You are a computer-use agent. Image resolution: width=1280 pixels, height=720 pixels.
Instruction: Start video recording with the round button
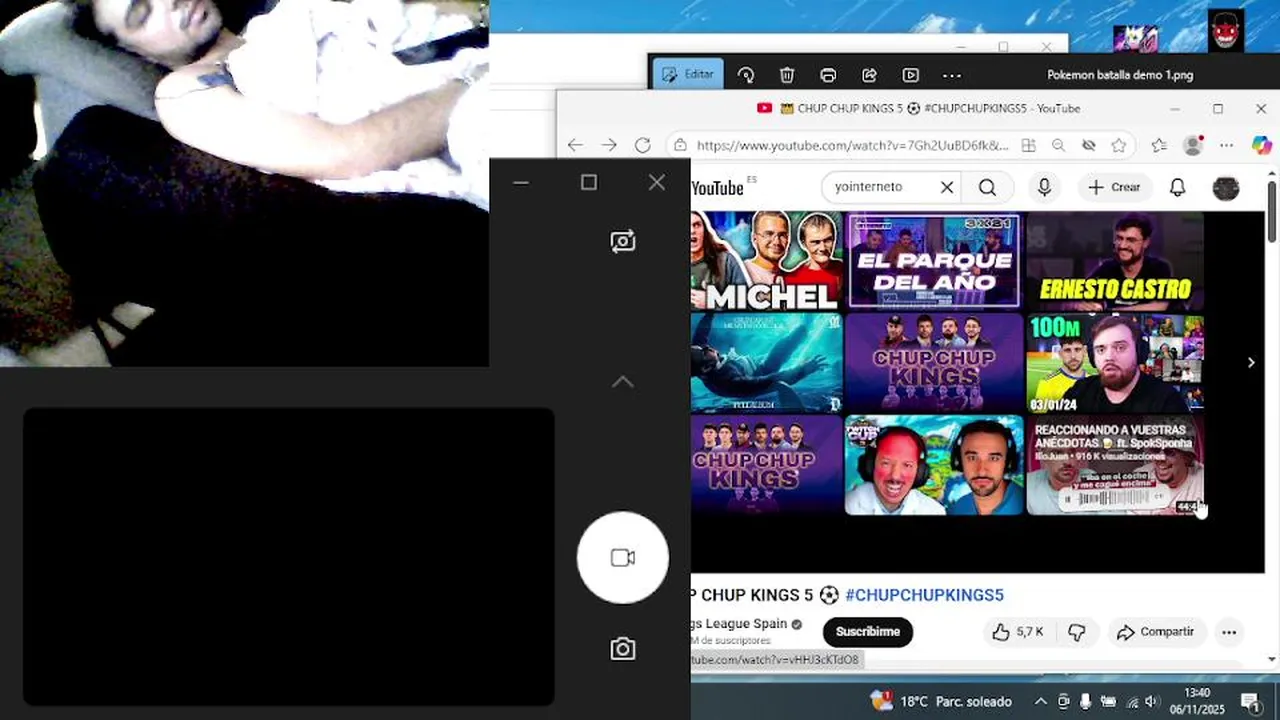point(623,558)
